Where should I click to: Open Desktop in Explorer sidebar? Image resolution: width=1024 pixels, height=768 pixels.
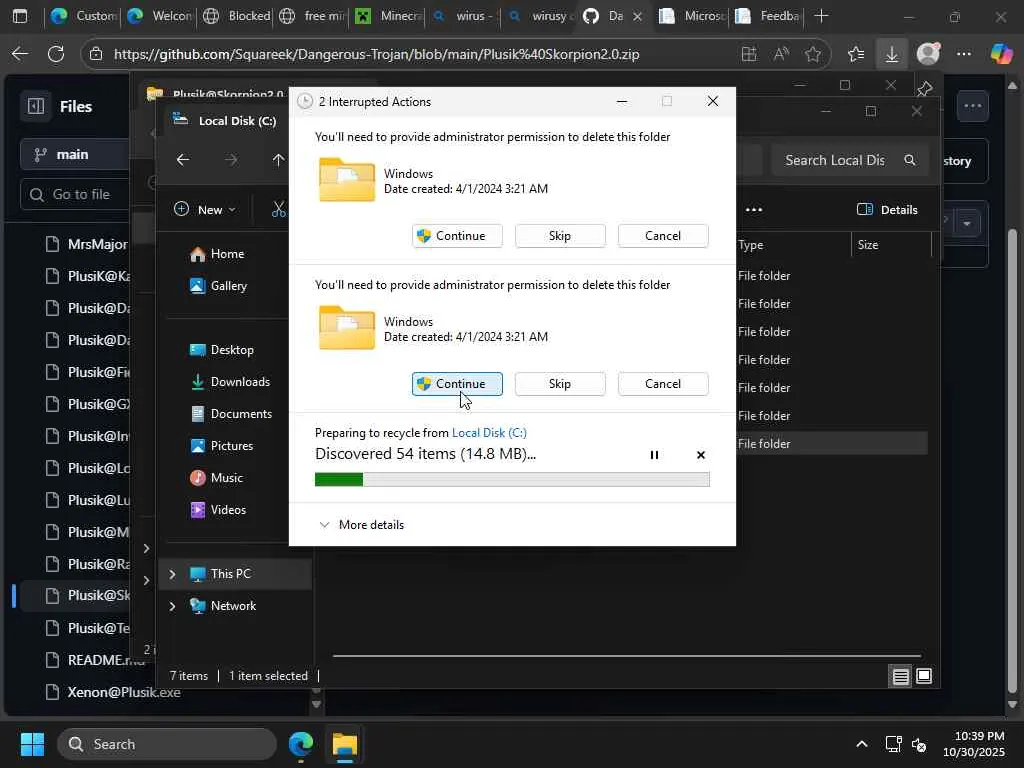point(221,350)
